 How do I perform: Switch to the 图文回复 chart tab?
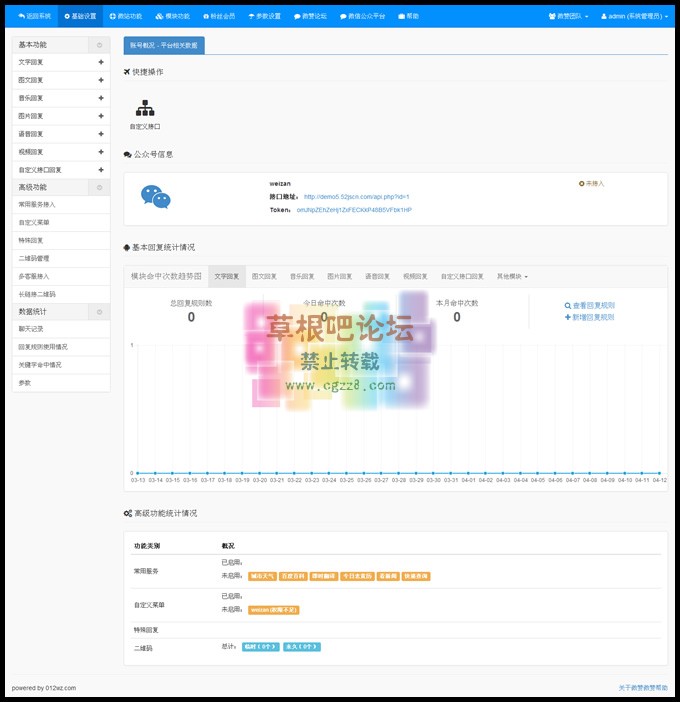point(265,276)
